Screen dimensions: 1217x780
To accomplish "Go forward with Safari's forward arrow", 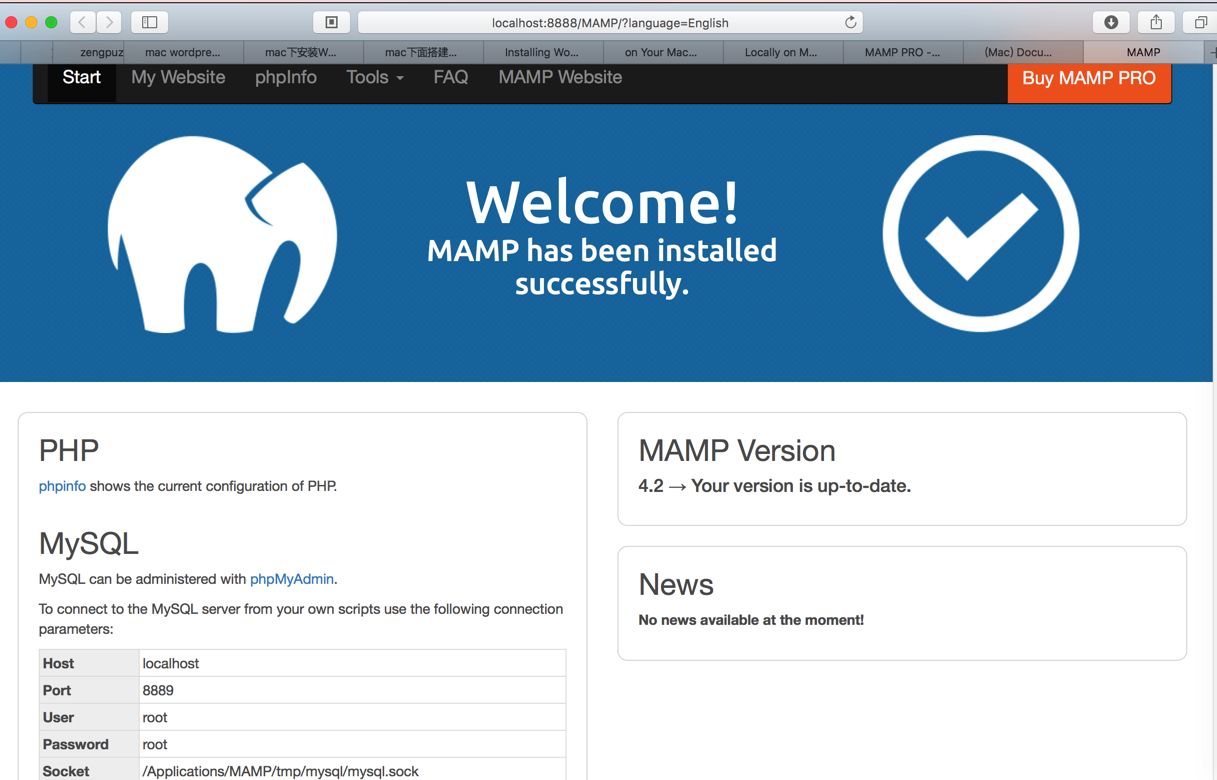I will (109, 22).
